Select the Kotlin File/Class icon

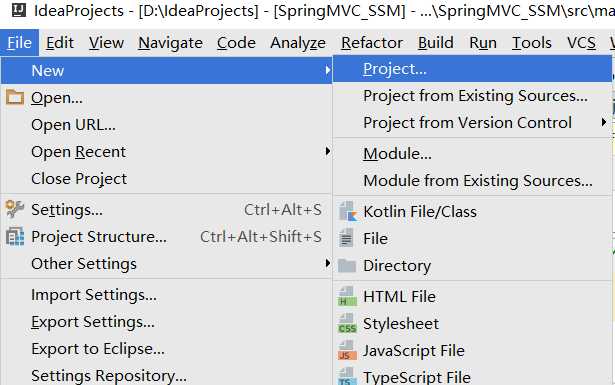pos(348,211)
